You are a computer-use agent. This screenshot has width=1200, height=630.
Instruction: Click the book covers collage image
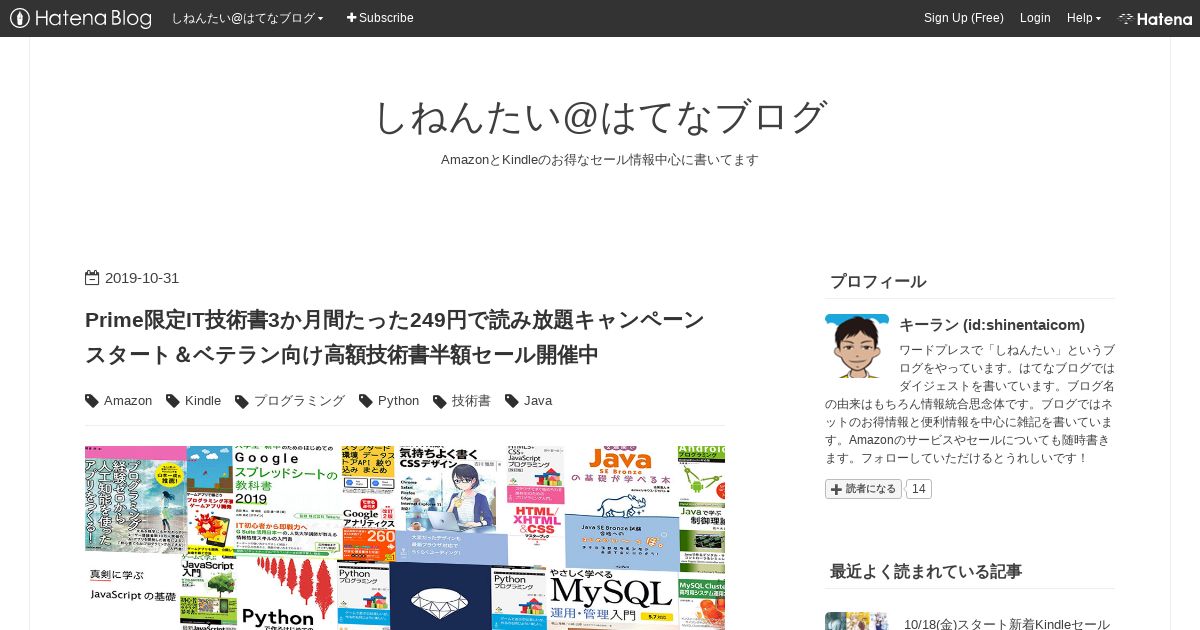click(x=405, y=538)
